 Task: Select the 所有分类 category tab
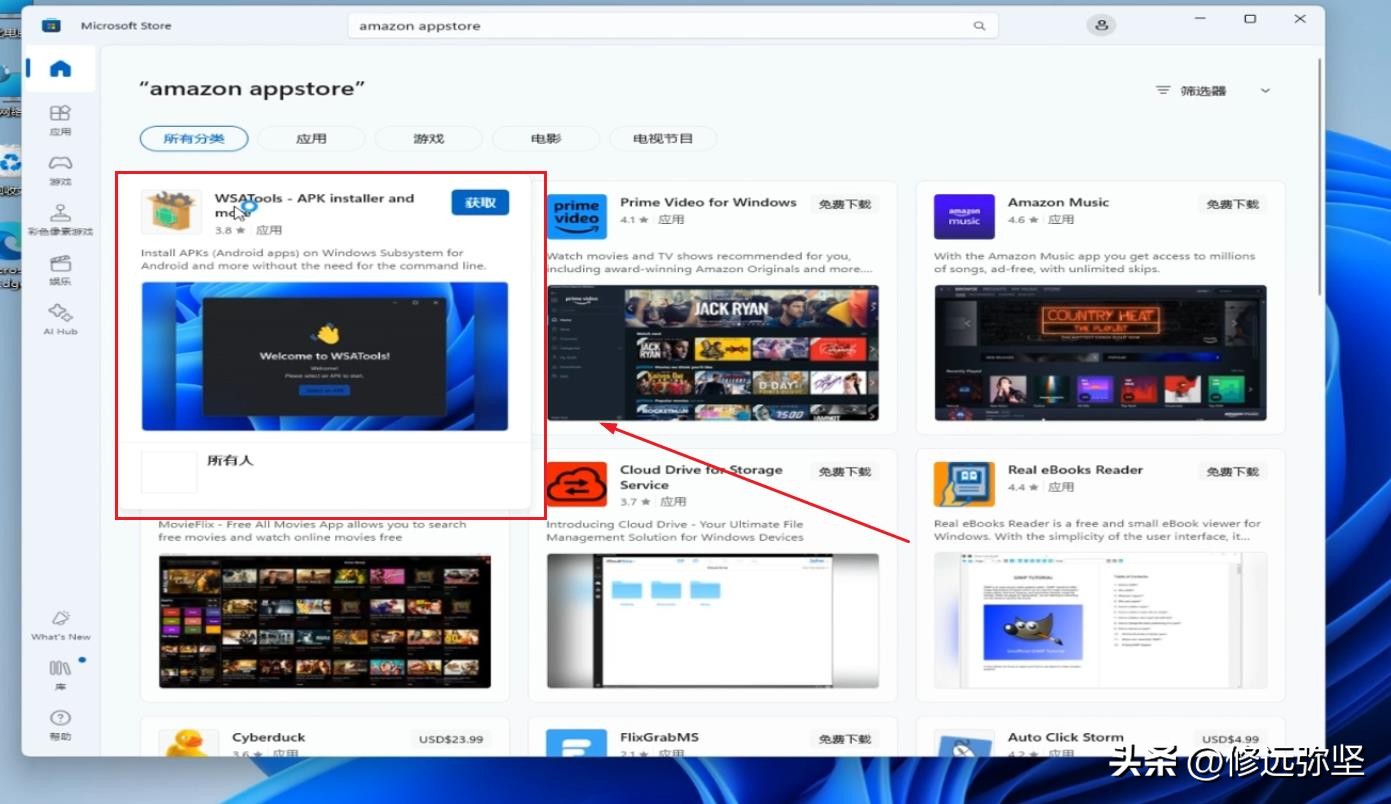tap(194, 138)
